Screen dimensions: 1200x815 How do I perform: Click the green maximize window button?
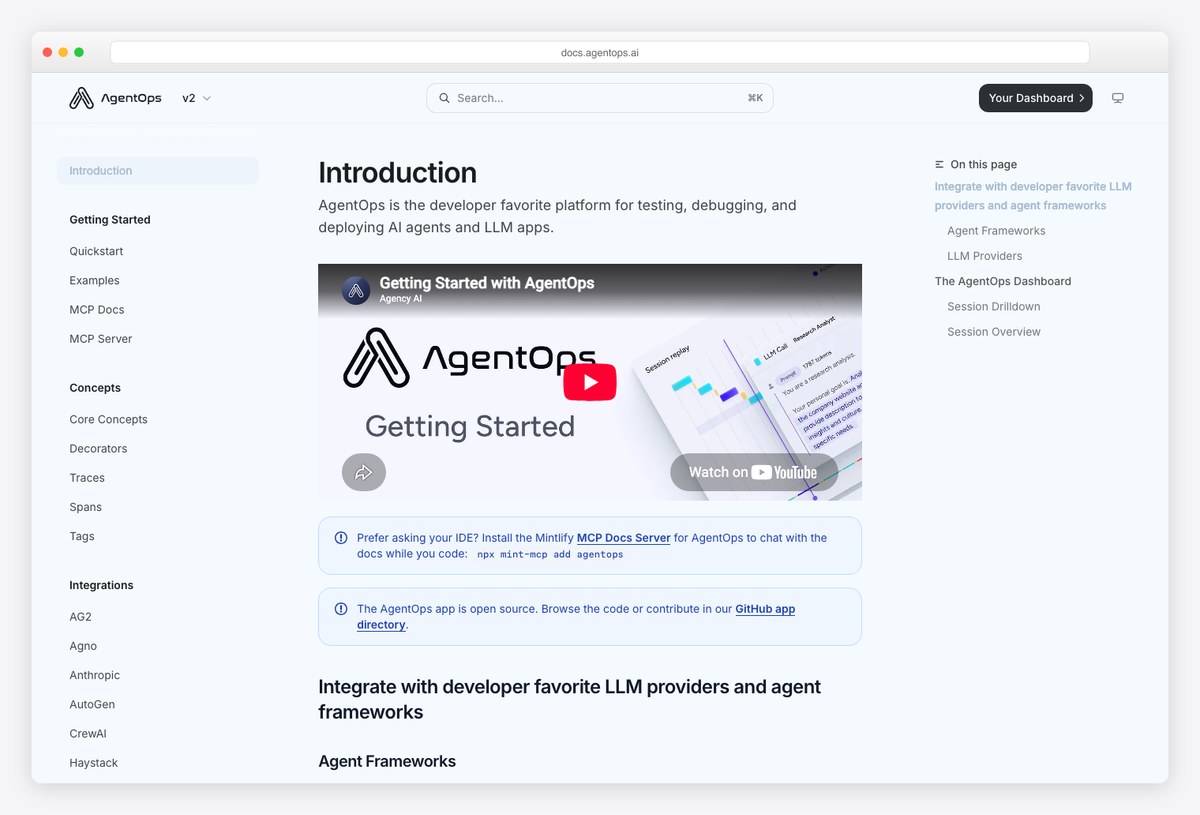(x=79, y=52)
